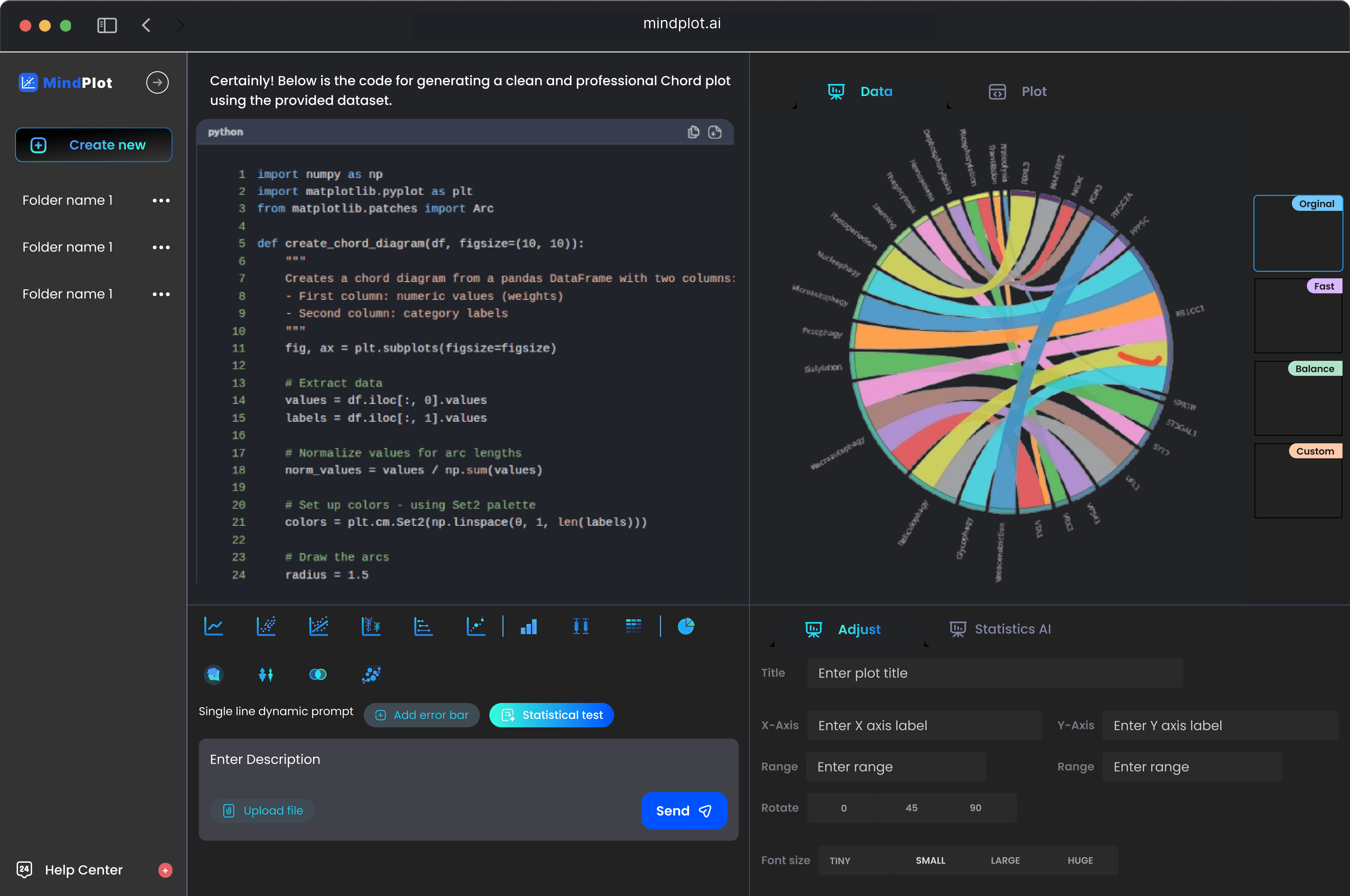Select the heatmap chart type
The height and width of the screenshot is (896, 1350).
pos(633,626)
